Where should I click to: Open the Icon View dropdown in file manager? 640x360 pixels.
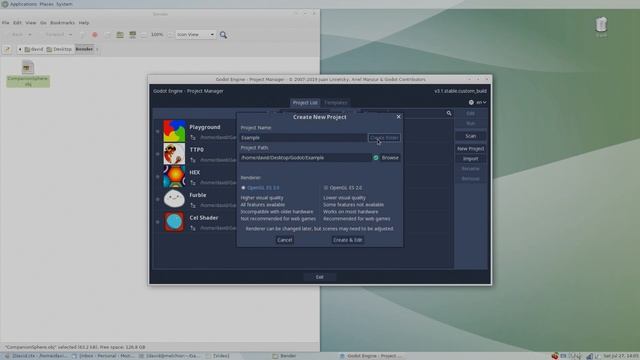tap(196, 35)
